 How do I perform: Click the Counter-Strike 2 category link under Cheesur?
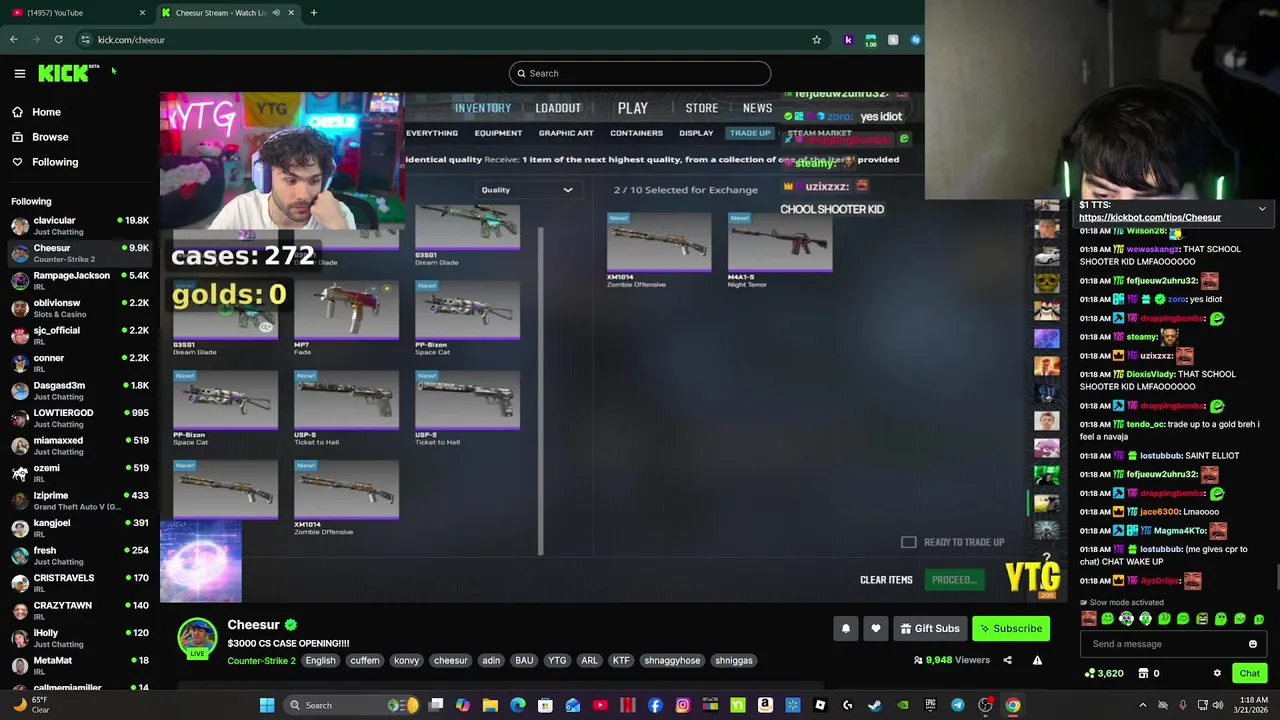click(x=261, y=660)
